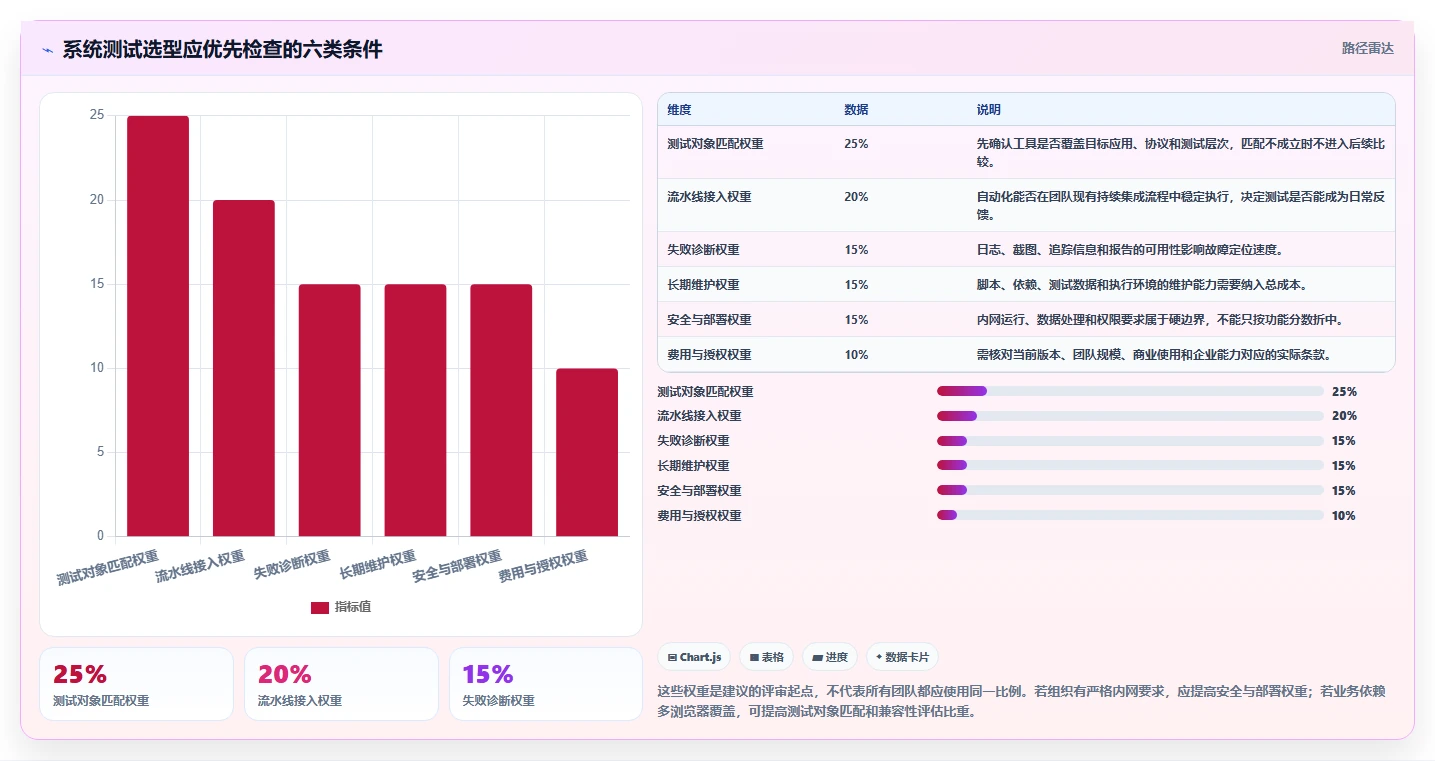Click the 安全与部署权重 bar in the chart

click(x=501, y=410)
